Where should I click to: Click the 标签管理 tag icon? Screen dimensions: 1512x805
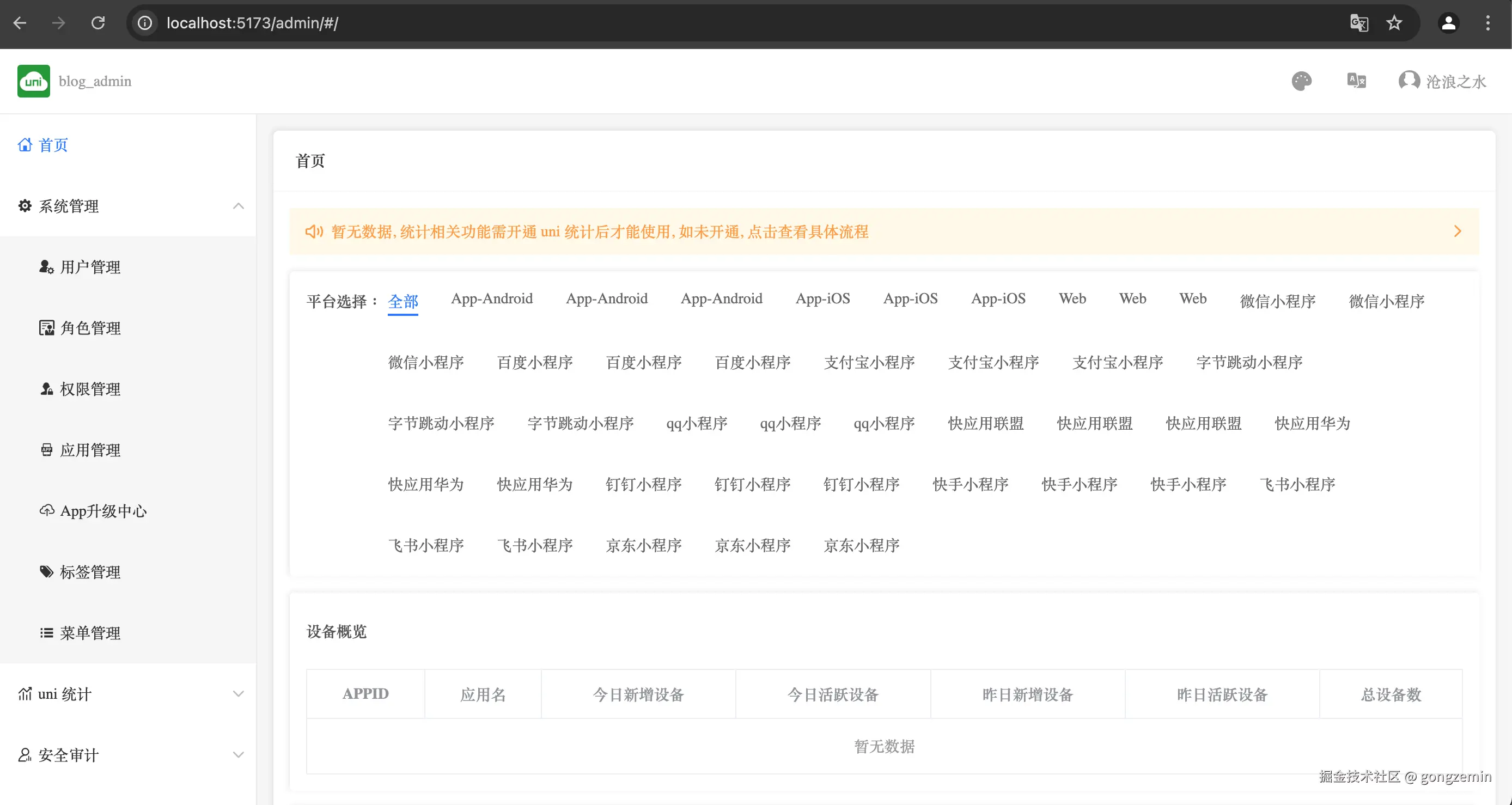[46, 572]
